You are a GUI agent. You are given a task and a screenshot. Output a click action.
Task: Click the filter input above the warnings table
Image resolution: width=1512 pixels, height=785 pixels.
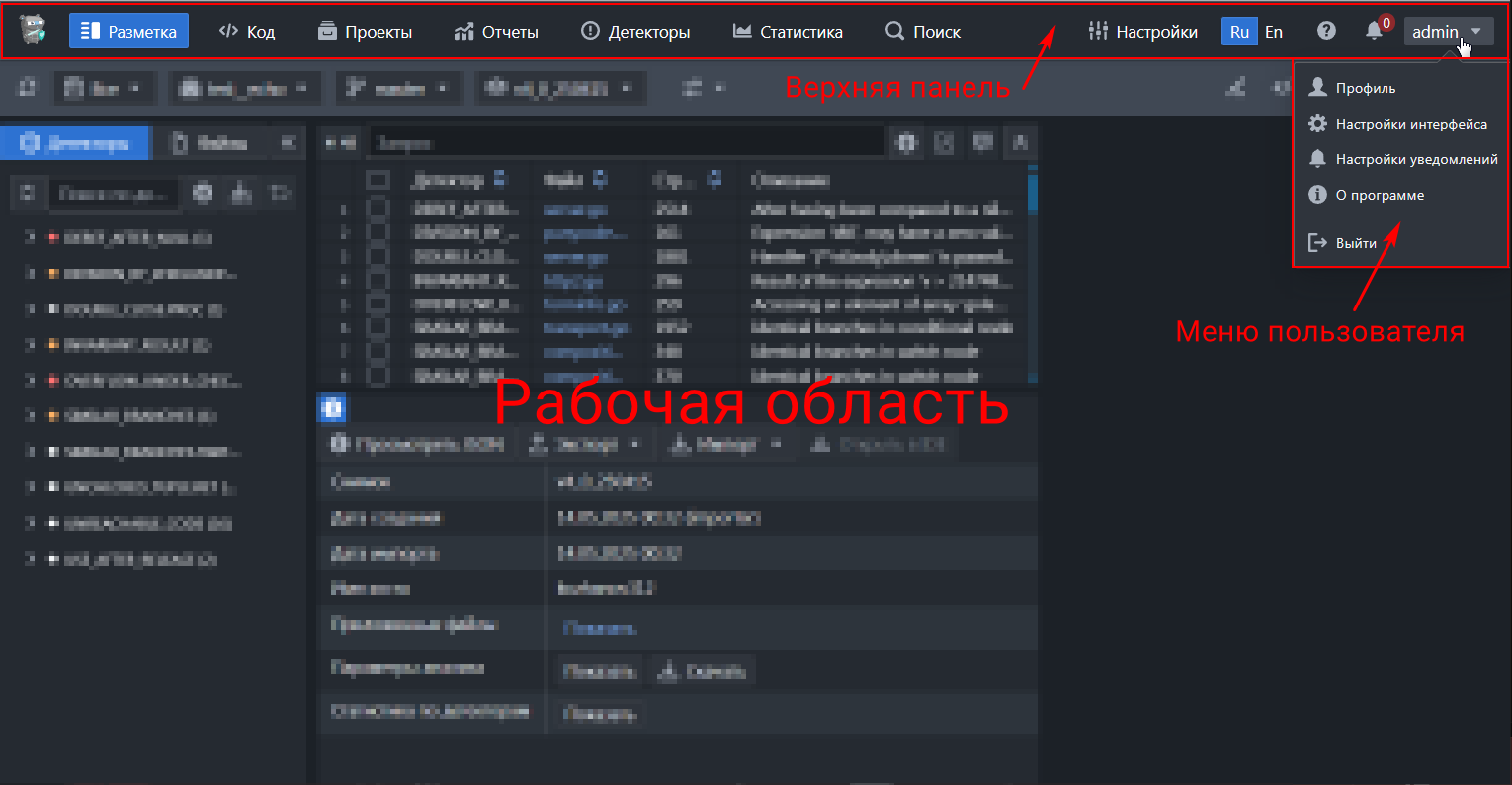(627, 143)
